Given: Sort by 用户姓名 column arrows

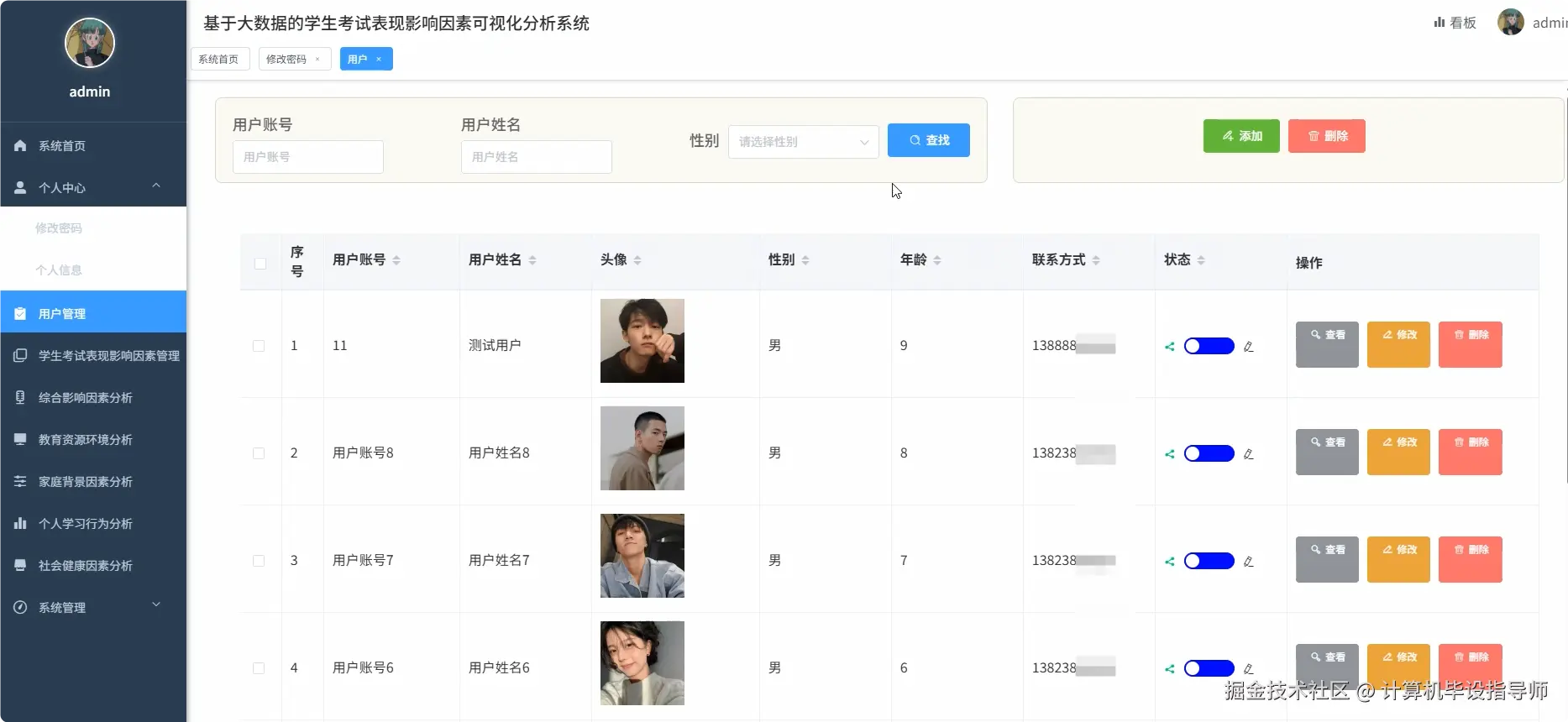Looking at the screenshot, I should pyautogui.click(x=532, y=260).
